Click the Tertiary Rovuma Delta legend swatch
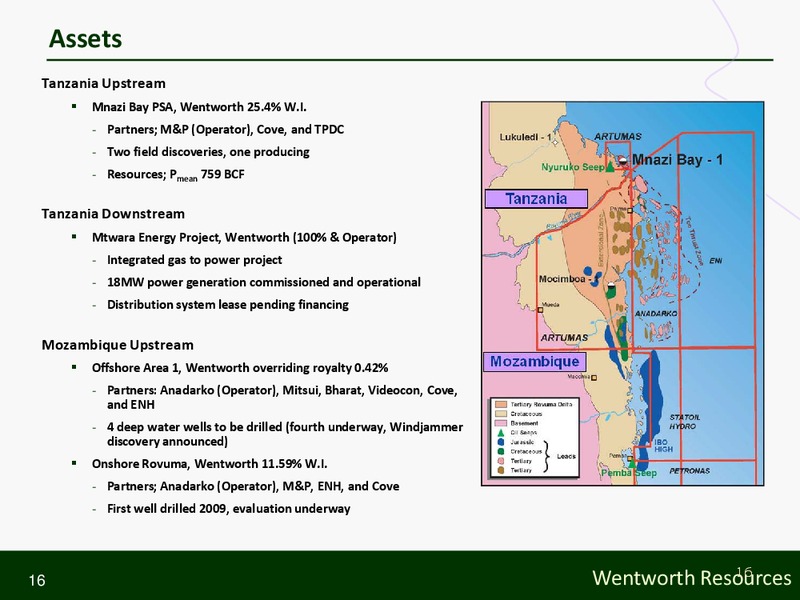This screenshot has width=800, height=600. (501, 404)
